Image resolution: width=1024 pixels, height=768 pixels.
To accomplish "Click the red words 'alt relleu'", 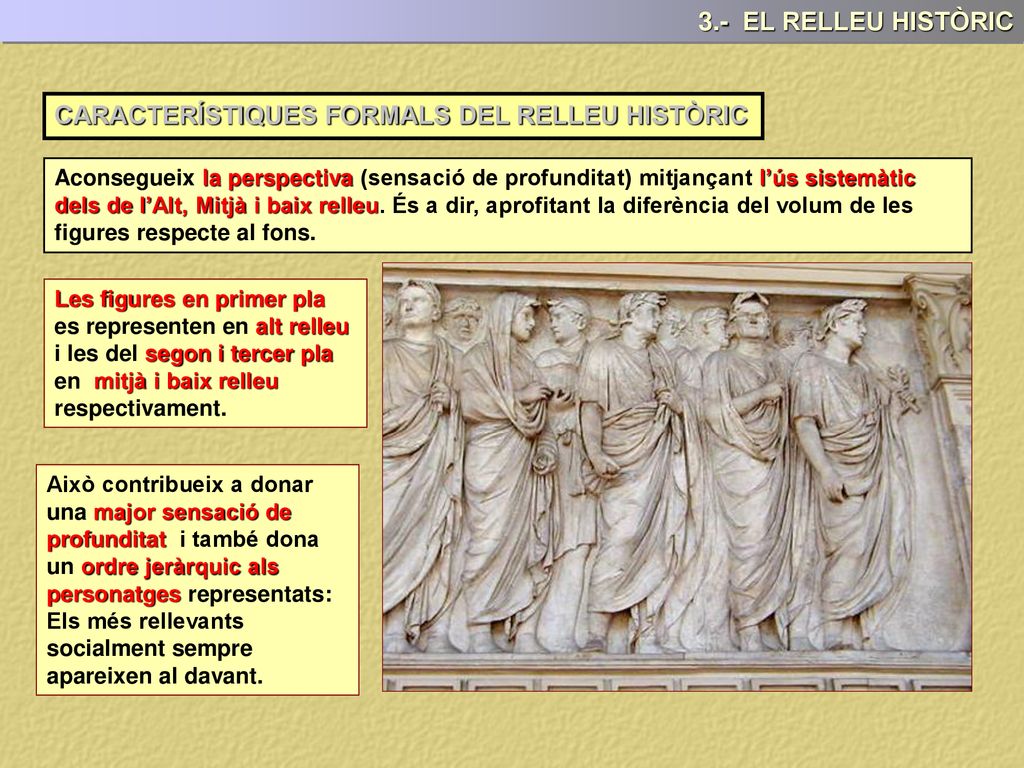I will point(302,327).
